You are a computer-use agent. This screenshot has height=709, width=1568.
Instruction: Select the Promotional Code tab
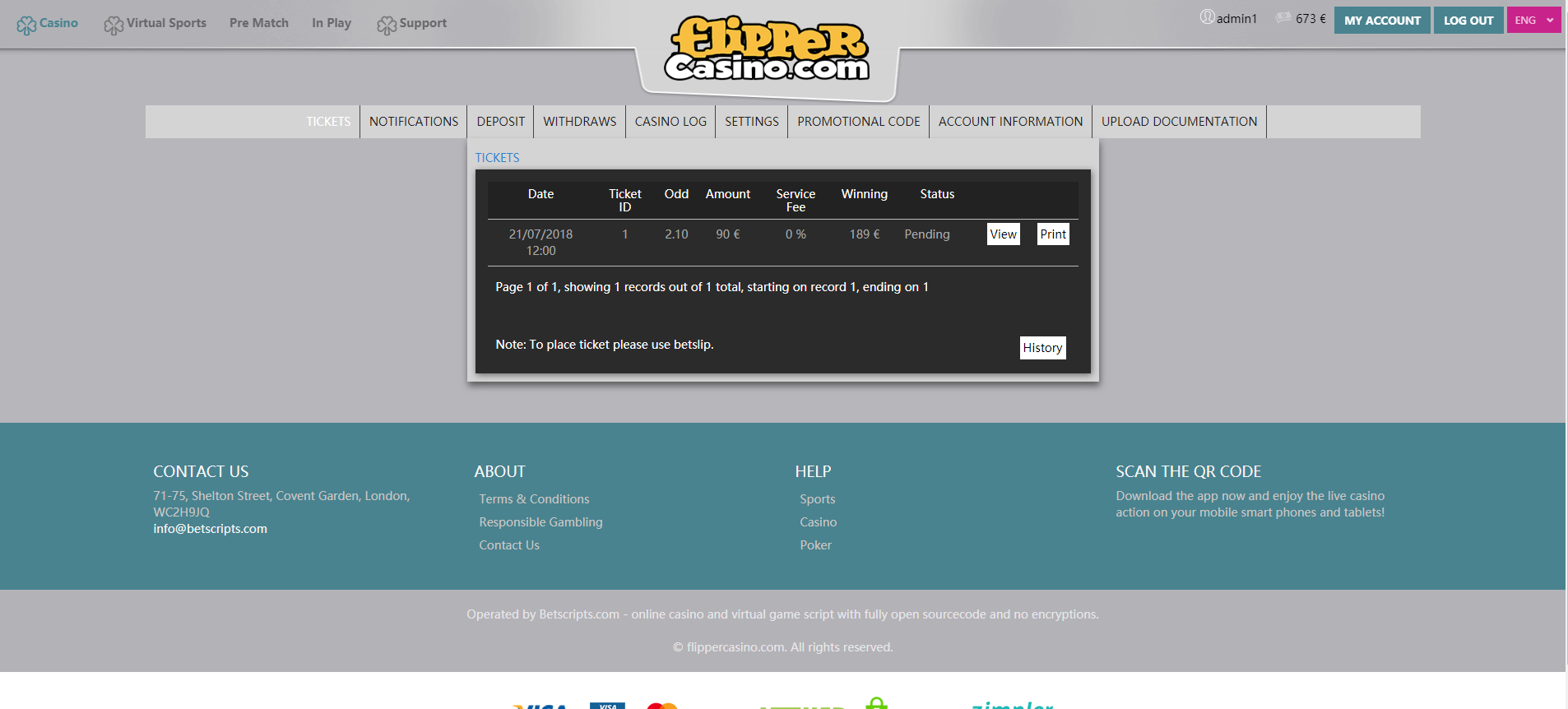[858, 122]
